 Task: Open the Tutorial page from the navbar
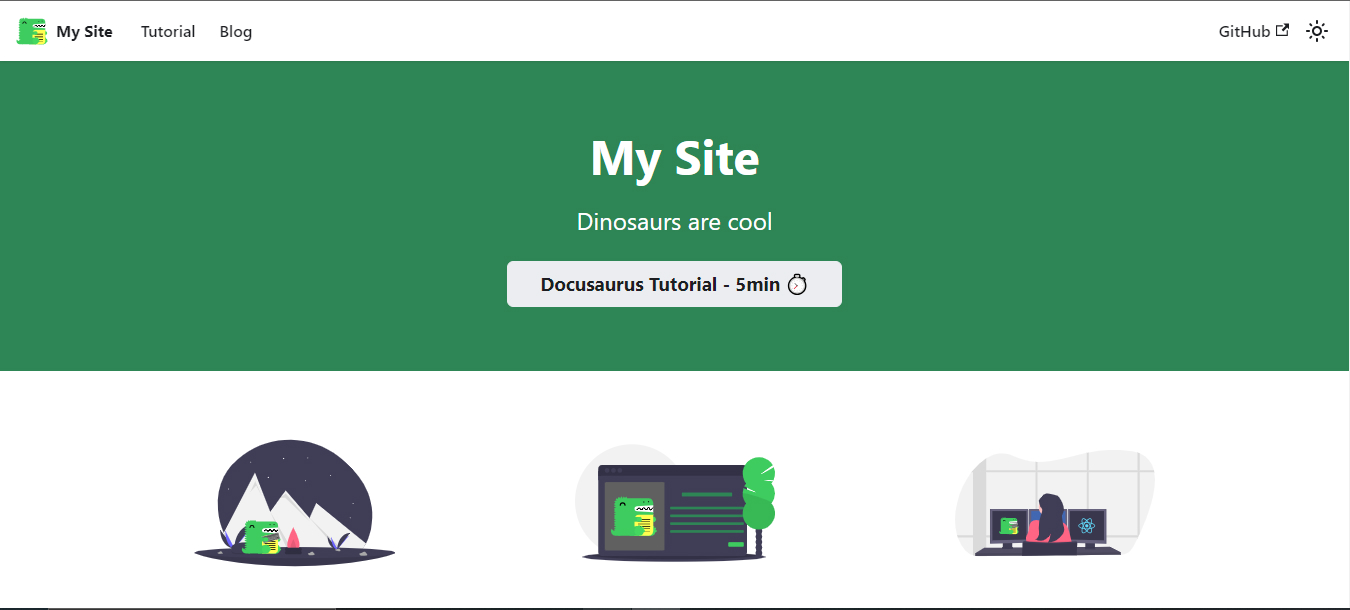[167, 31]
